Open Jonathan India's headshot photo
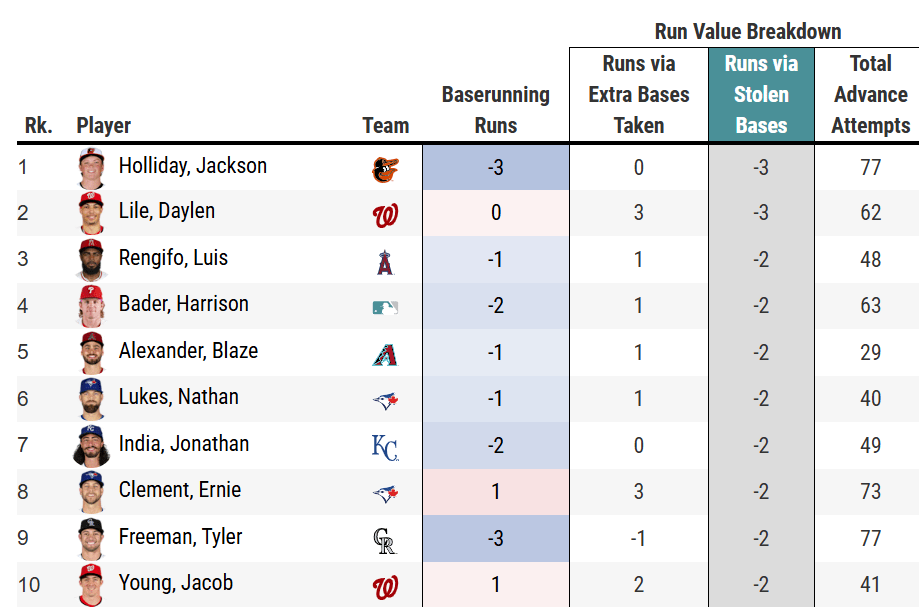 pos(91,446)
